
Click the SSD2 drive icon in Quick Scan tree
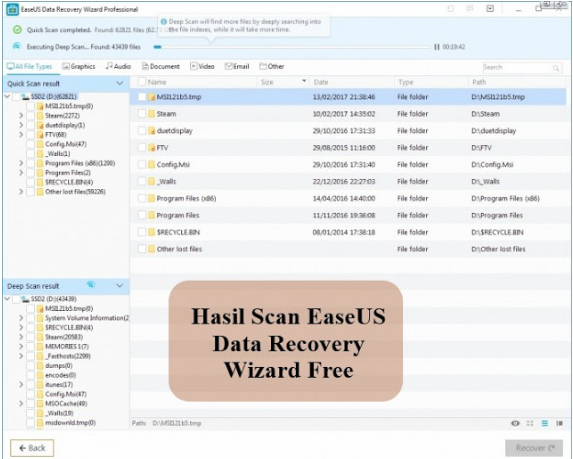[25, 96]
